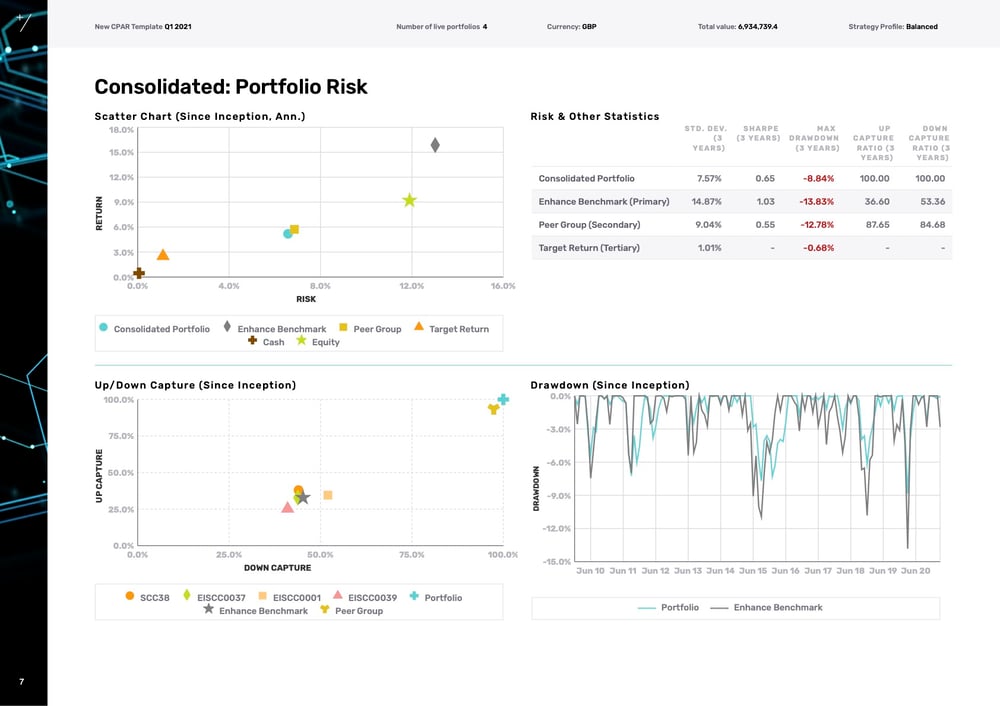The image size is (1000, 706).
Task: Click the Enhance Benchmark grey diamond legend marker
Action: tap(227, 327)
